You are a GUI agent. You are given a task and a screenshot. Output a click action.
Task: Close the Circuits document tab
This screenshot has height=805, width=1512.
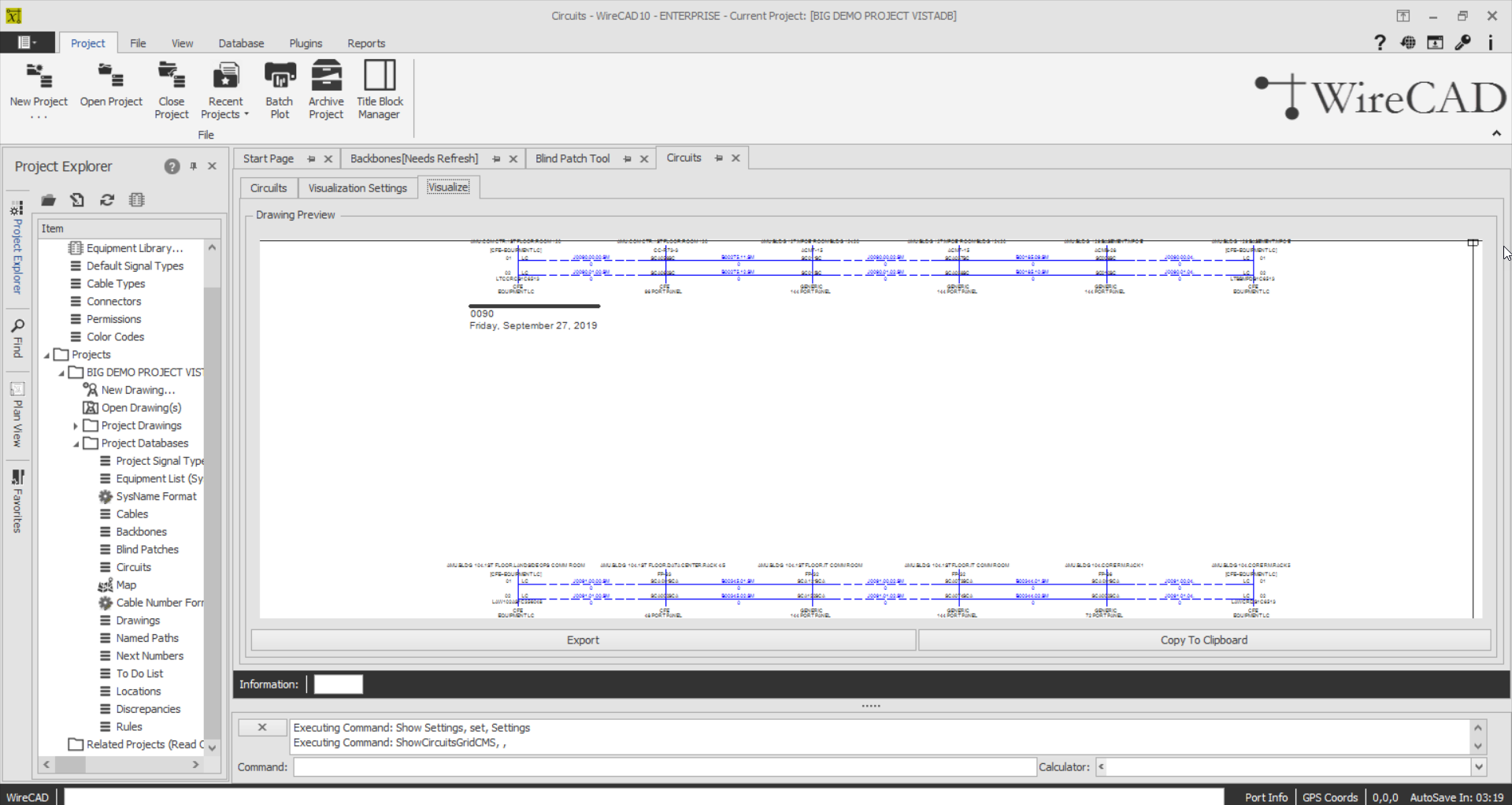736,158
